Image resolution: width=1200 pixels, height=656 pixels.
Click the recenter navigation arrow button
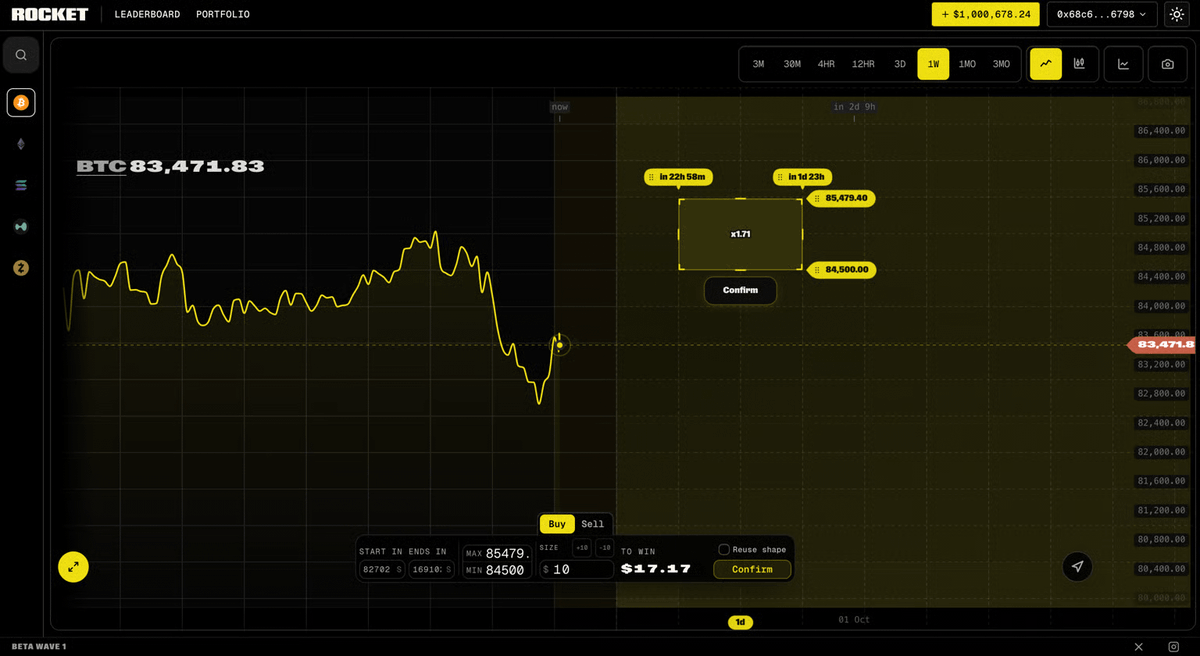tap(1077, 567)
